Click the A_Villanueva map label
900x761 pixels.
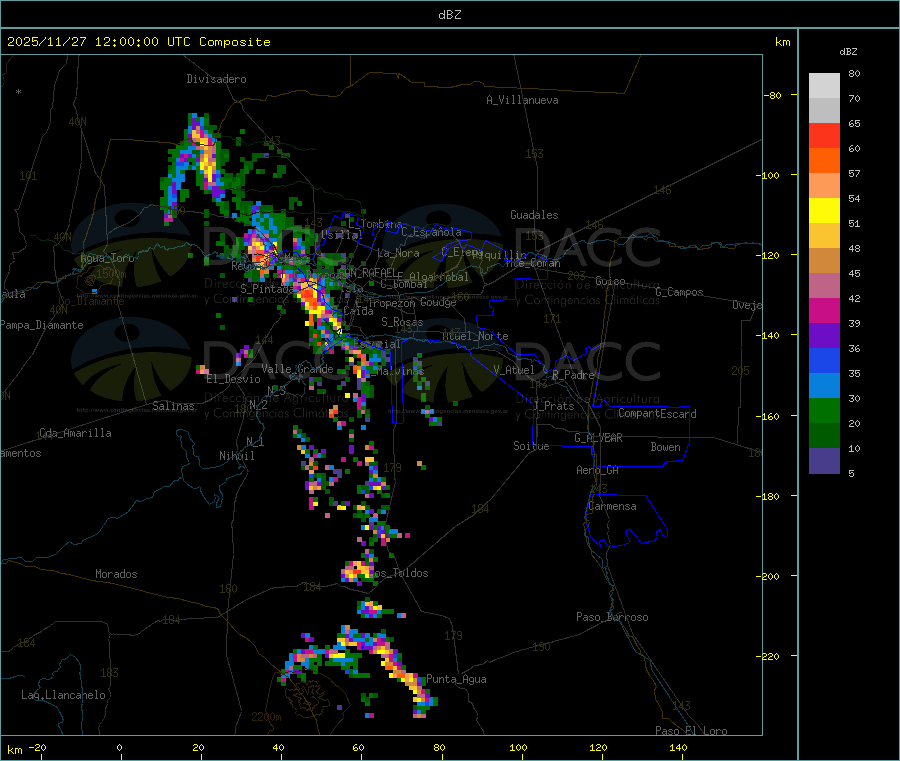pyautogui.click(x=522, y=100)
